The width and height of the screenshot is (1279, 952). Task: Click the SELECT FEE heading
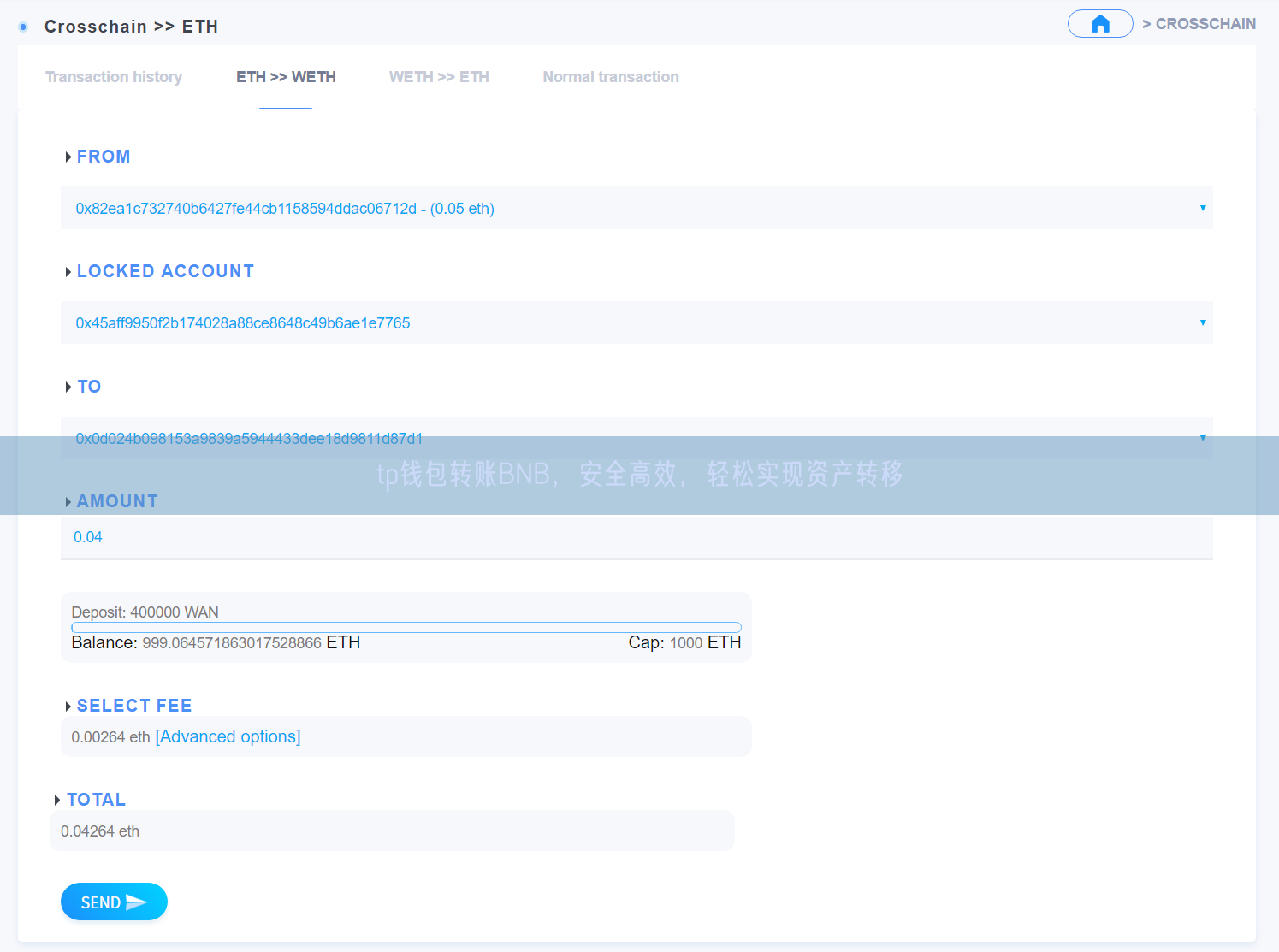(134, 706)
